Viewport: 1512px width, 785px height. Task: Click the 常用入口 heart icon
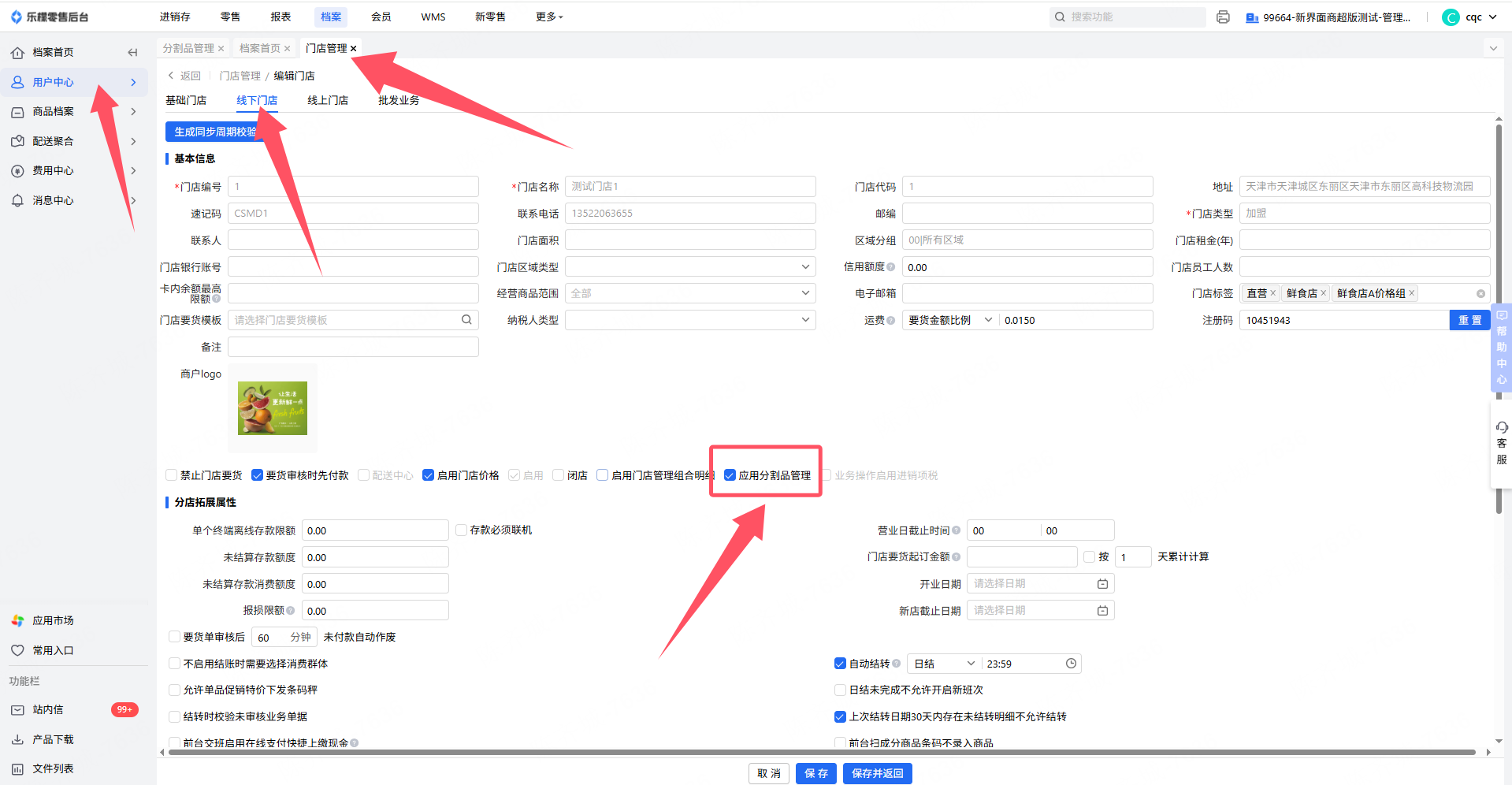[17, 650]
